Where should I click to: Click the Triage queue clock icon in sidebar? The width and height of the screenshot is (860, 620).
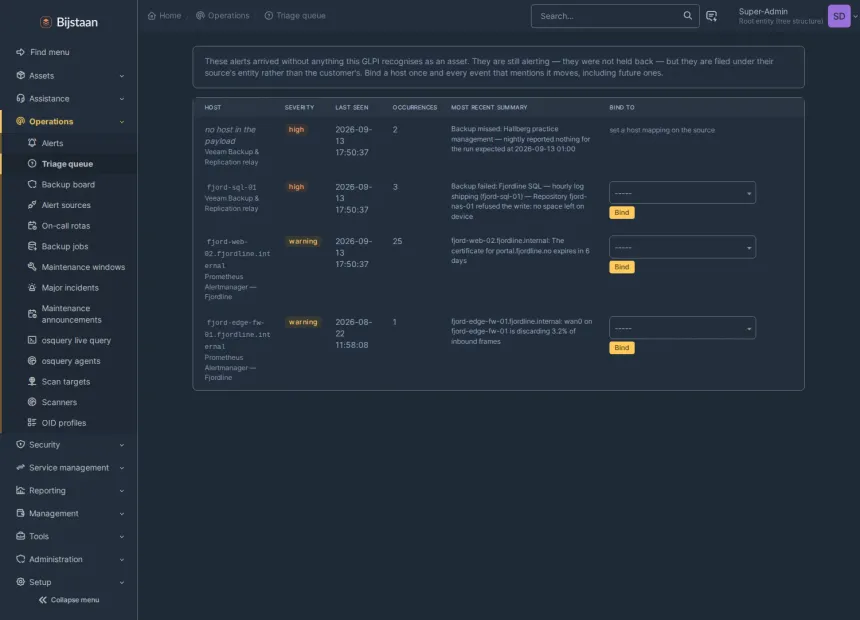tap(32, 164)
